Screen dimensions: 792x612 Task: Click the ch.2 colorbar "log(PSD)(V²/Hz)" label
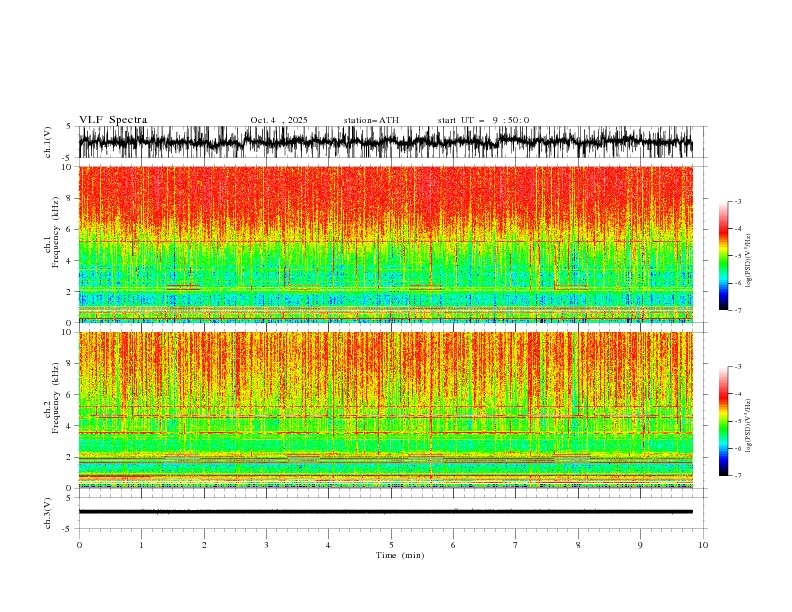click(x=749, y=426)
